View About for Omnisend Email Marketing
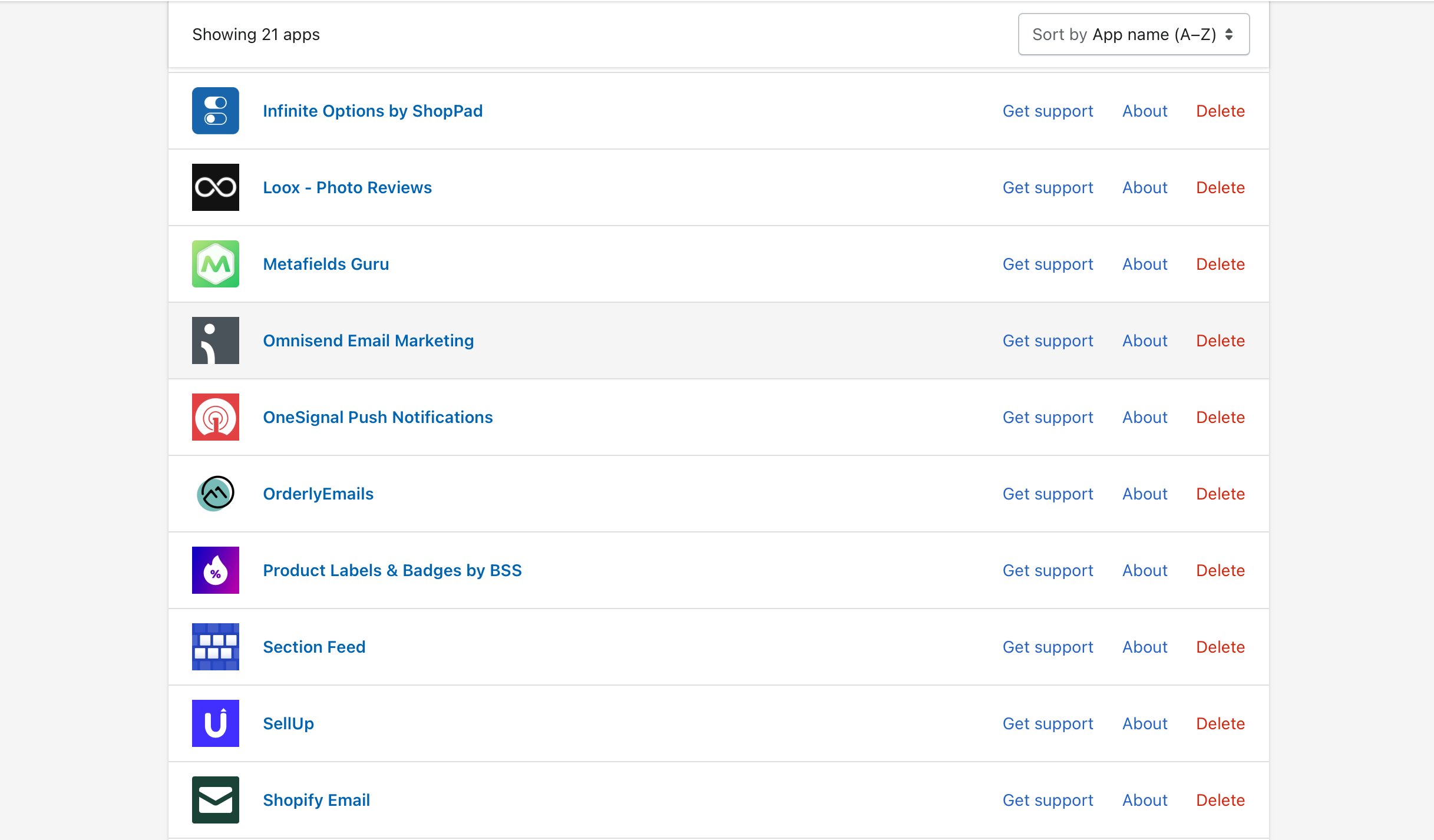This screenshot has width=1434, height=840. point(1145,340)
